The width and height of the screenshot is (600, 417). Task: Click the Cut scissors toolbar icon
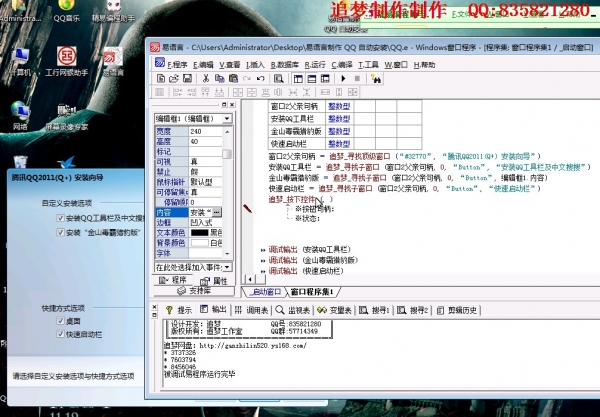pyautogui.click(x=206, y=78)
